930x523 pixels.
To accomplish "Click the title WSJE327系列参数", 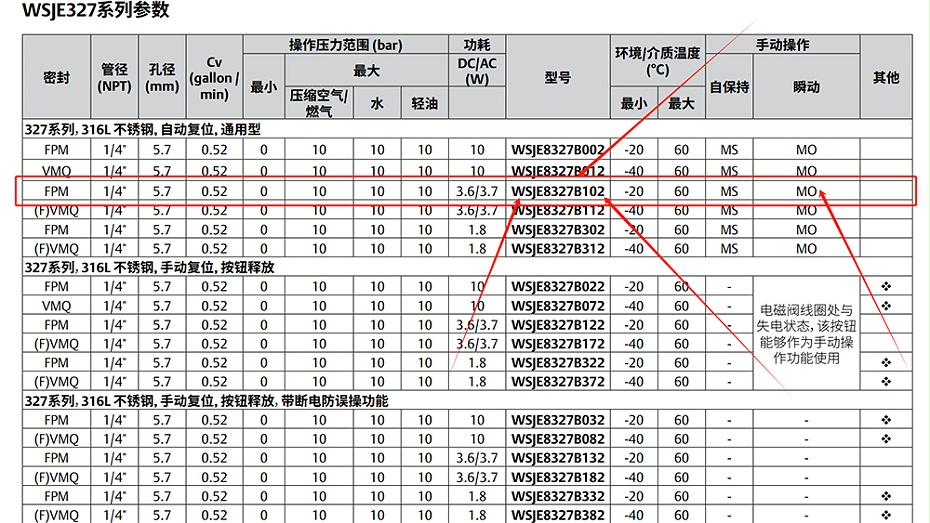I will [95, 10].
